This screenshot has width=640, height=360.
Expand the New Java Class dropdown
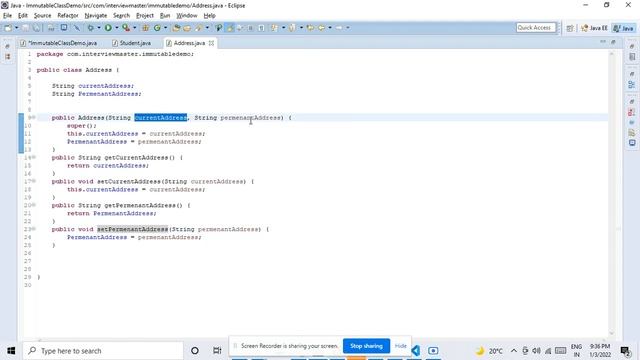[165, 28]
